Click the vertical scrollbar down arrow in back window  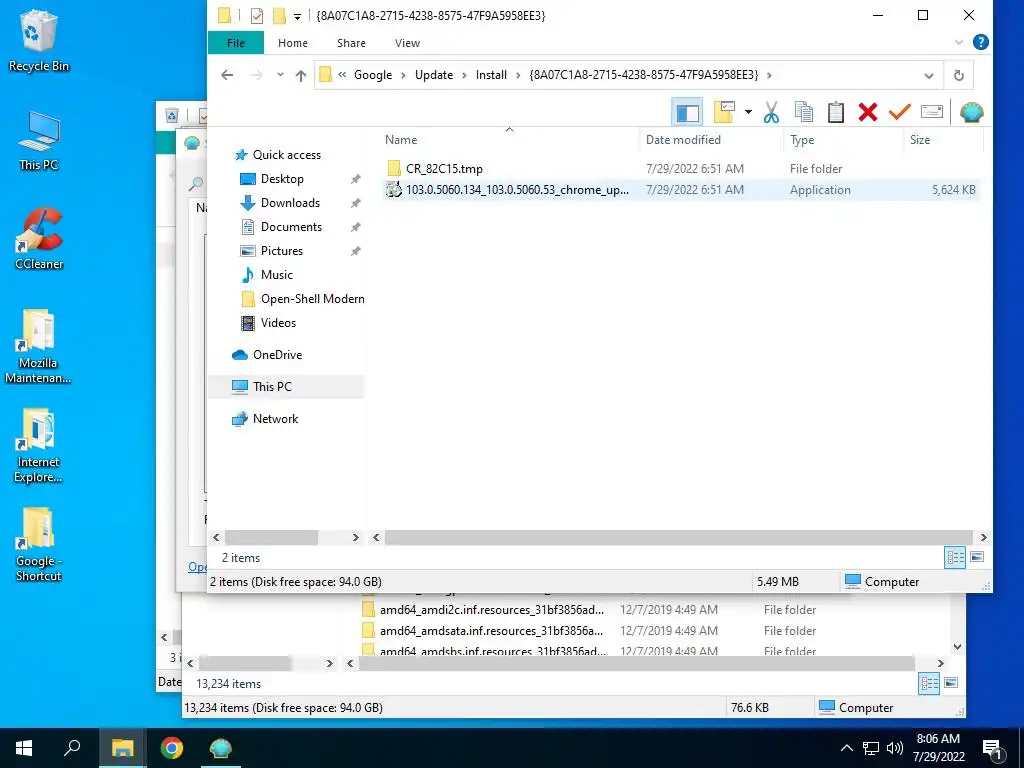(957, 647)
